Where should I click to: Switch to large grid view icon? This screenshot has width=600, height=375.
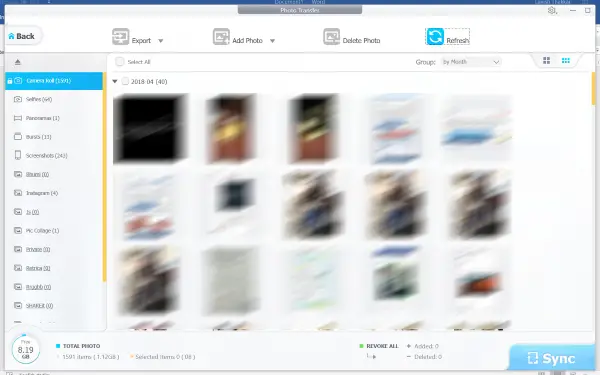click(546, 60)
